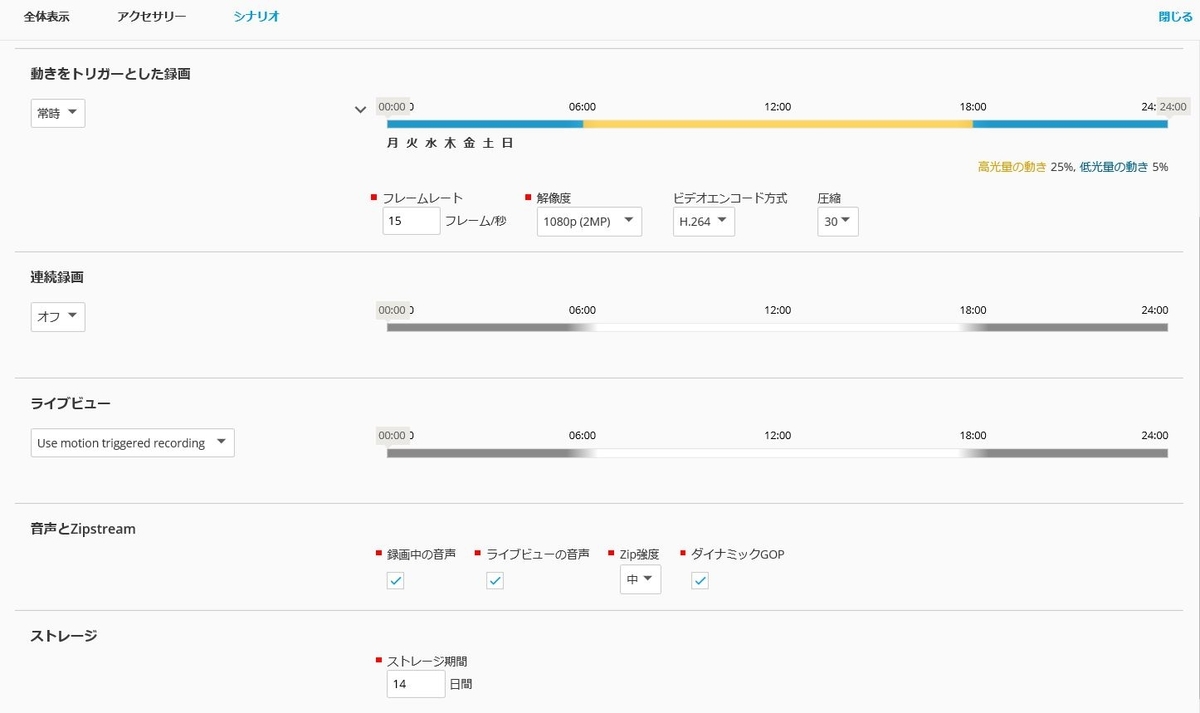
Task: Select the シナリオ tab
Action: (x=257, y=16)
